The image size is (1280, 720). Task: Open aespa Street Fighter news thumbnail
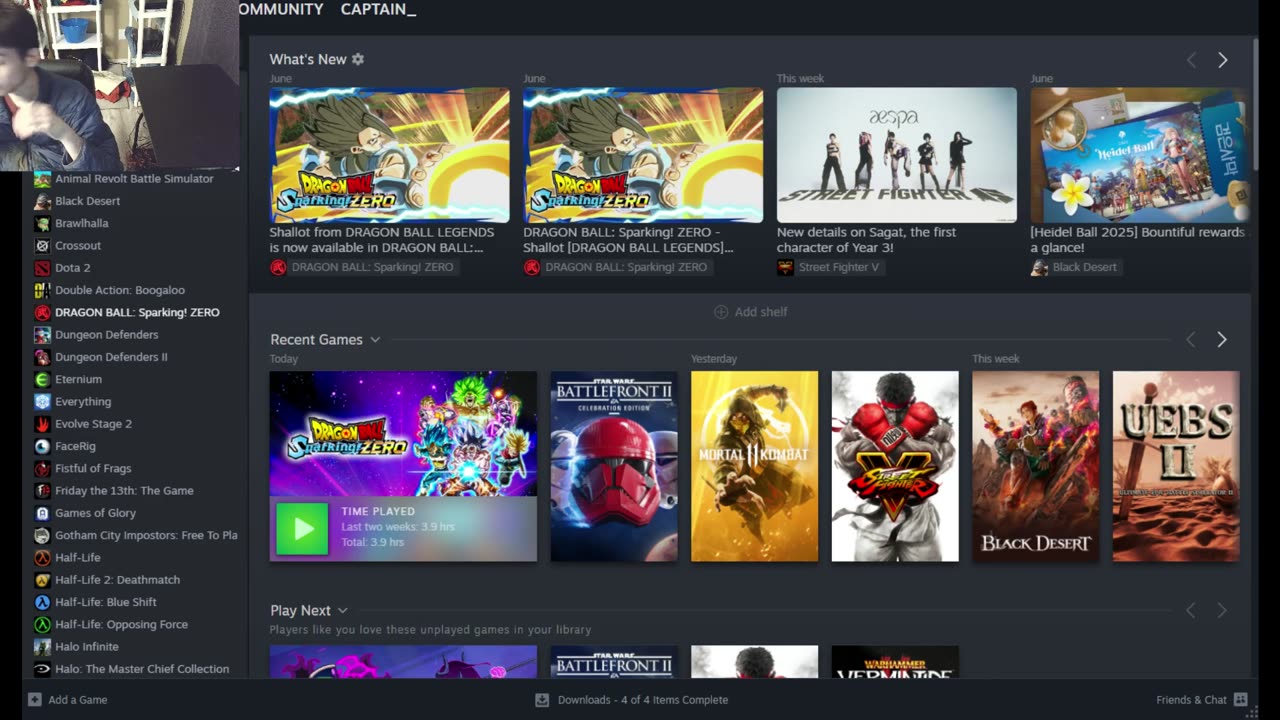click(x=897, y=155)
